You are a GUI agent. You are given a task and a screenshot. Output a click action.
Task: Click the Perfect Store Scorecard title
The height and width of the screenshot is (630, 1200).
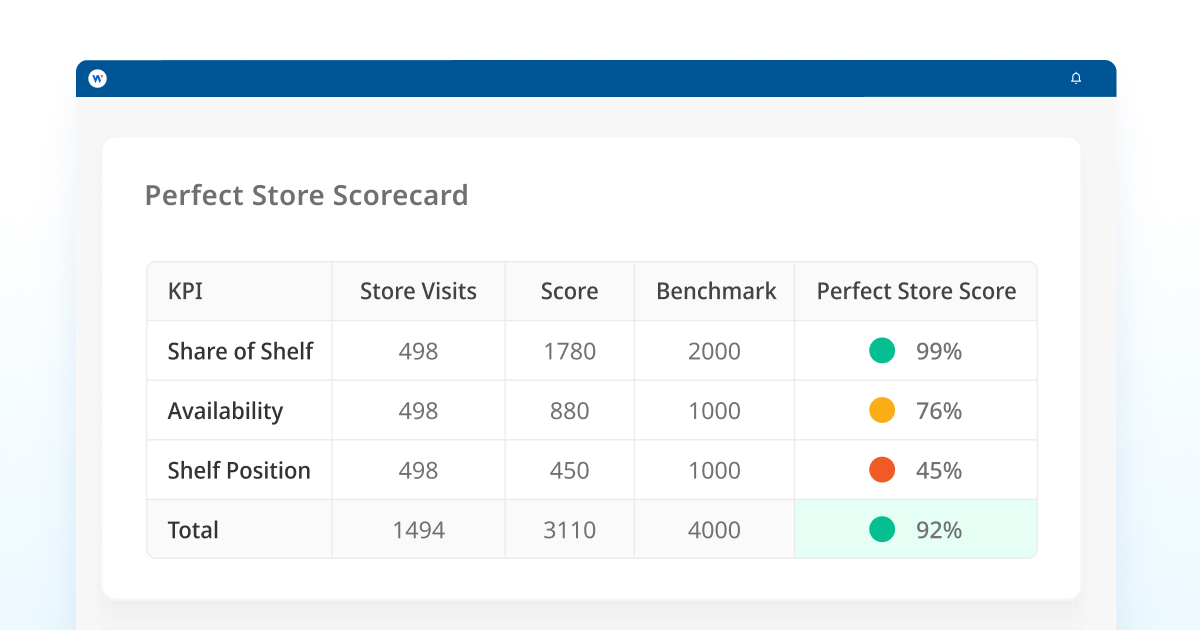click(x=306, y=195)
